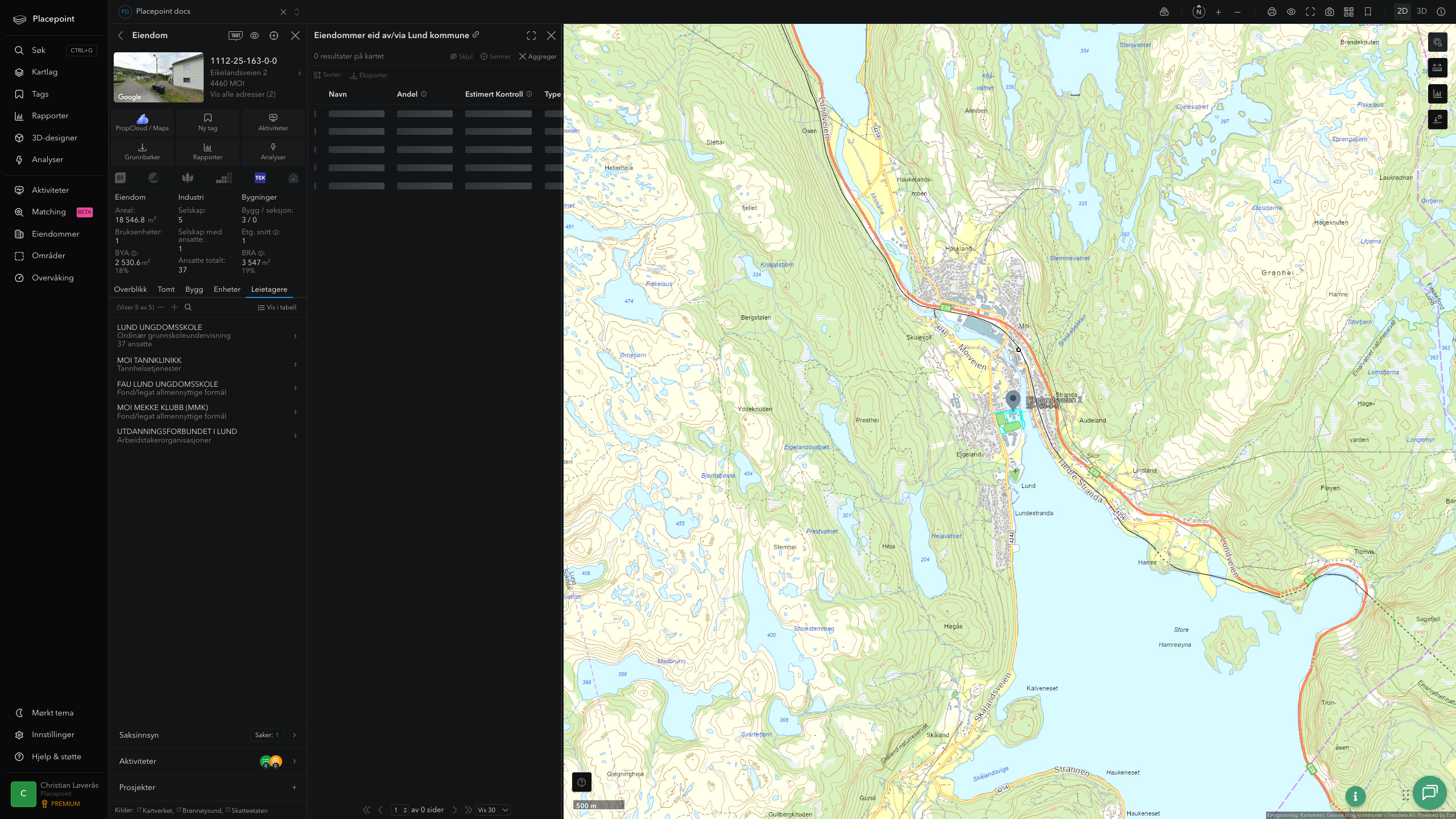
Task: Switch to the Enheter tab
Action: click(x=227, y=289)
